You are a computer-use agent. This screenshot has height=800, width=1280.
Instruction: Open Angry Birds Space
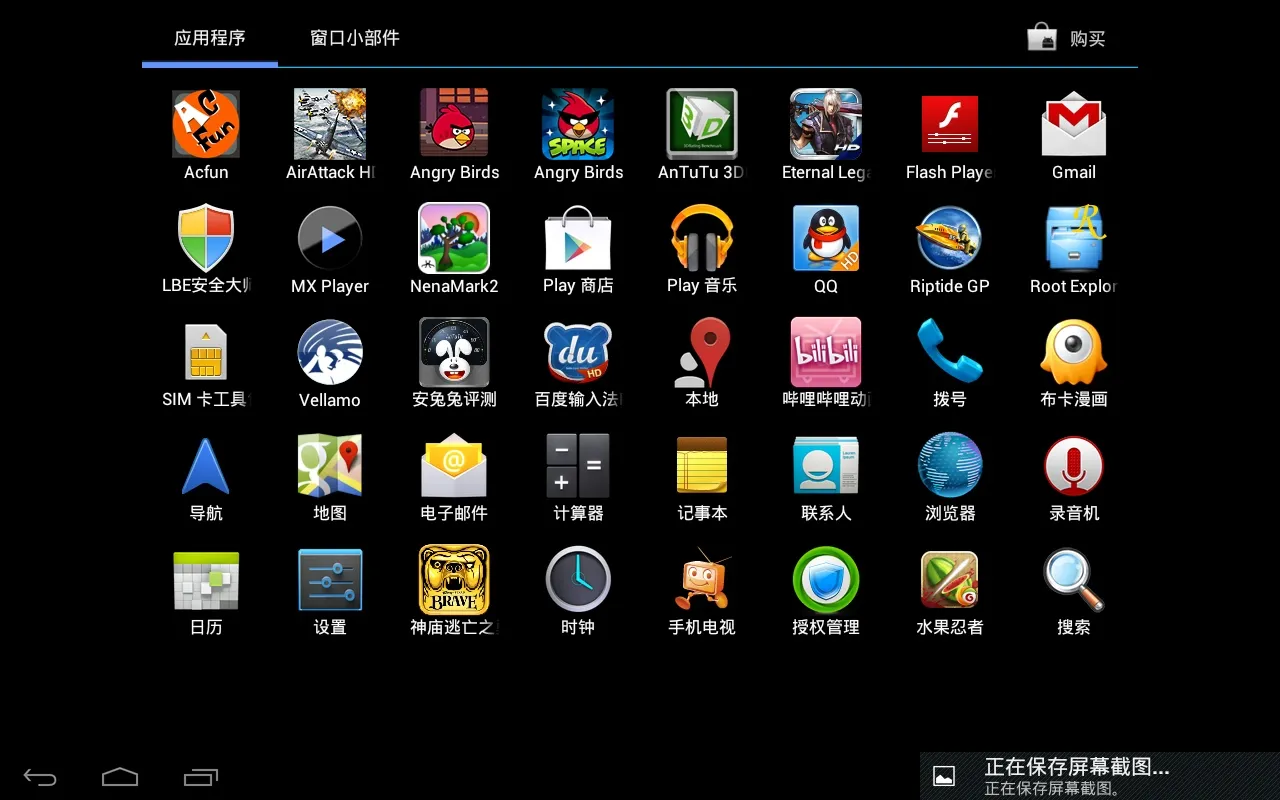[x=578, y=124]
